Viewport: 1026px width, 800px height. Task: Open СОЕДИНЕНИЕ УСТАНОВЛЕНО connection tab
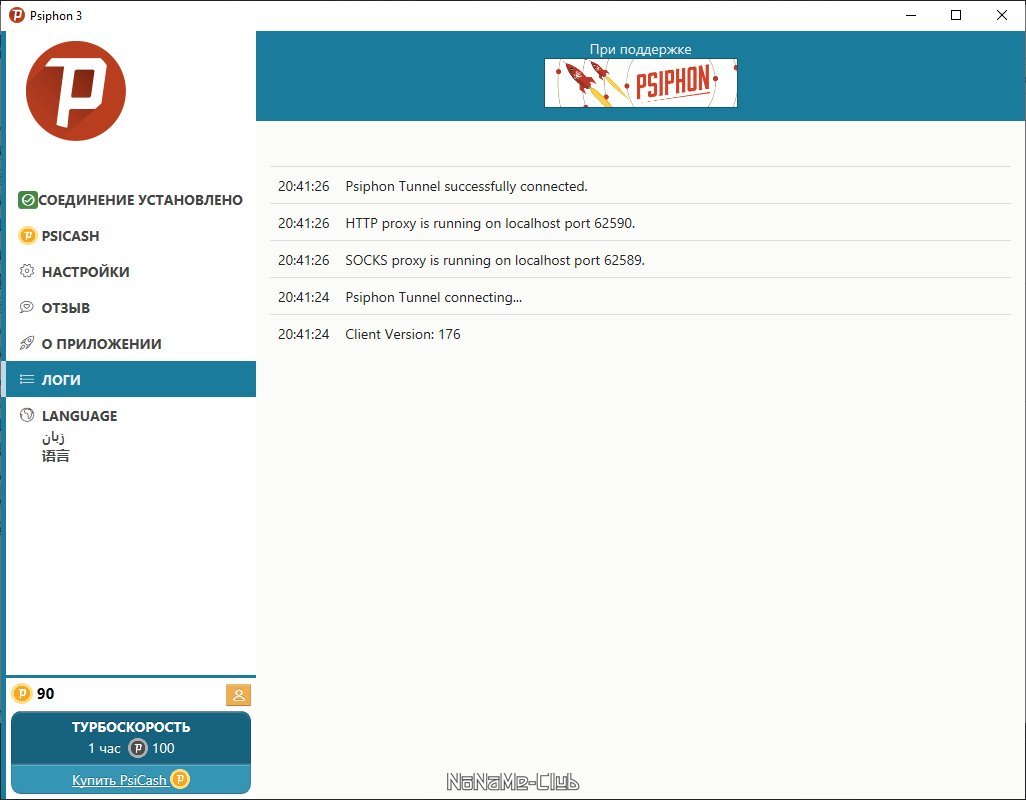point(131,200)
